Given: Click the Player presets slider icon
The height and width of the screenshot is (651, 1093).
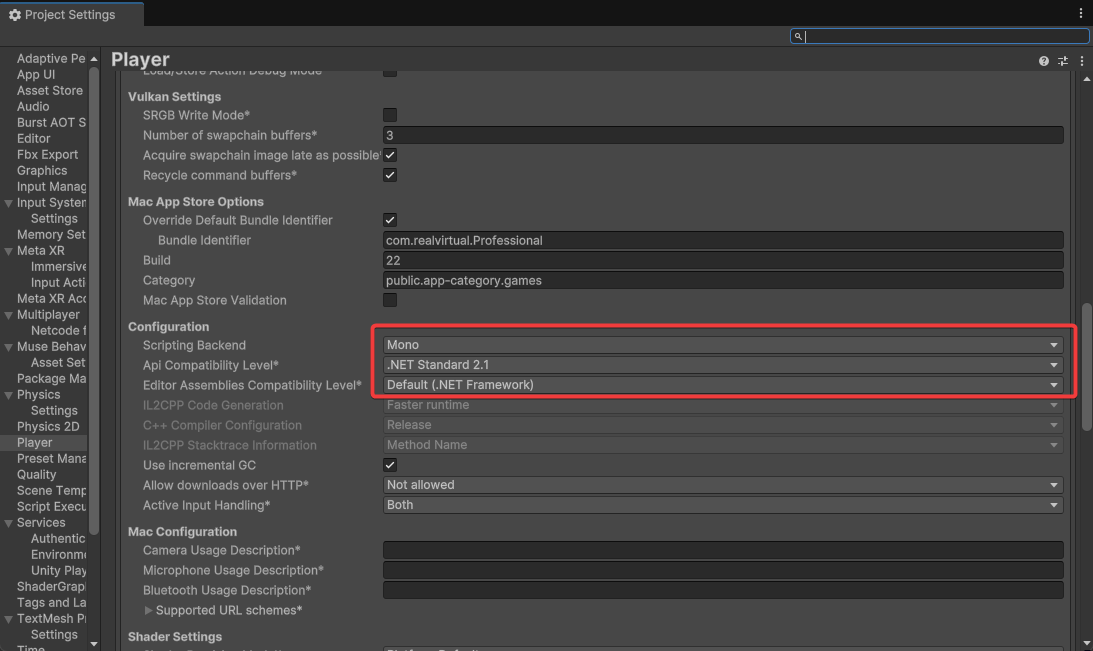Looking at the screenshot, I should pyautogui.click(x=1063, y=61).
